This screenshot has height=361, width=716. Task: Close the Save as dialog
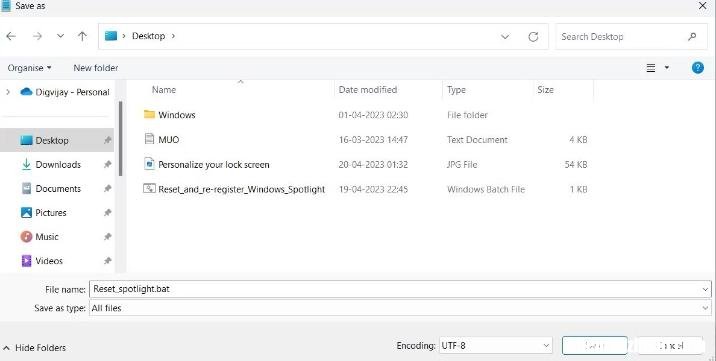point(703,6)
